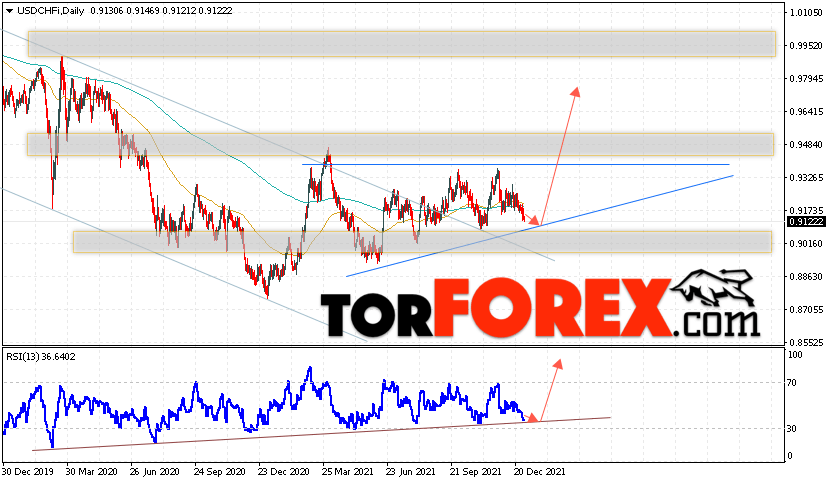This screenshot has height=483, width=830.
Task: Click the 0.94840 price axis label
Action: [806, 145]
